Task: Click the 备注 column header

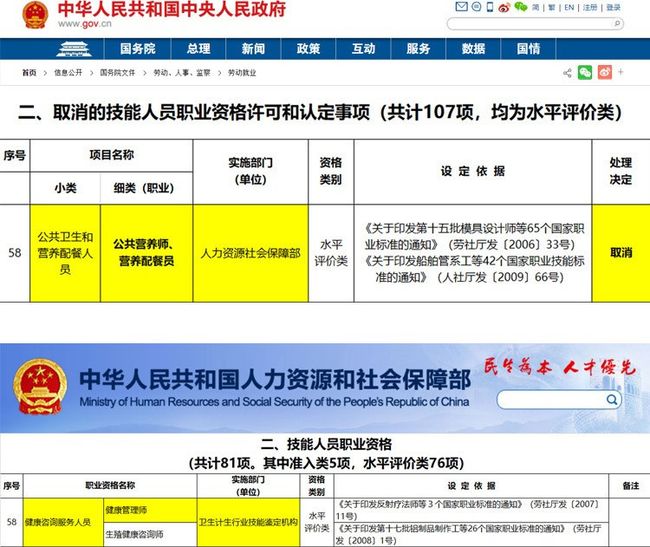Action: [x=631, y=486]
